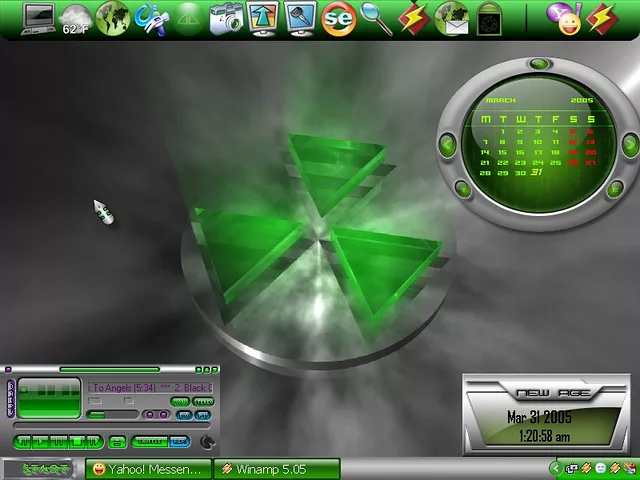Select day 27 in the calendar
Screen dimensions: 640x480
[591, 162]
